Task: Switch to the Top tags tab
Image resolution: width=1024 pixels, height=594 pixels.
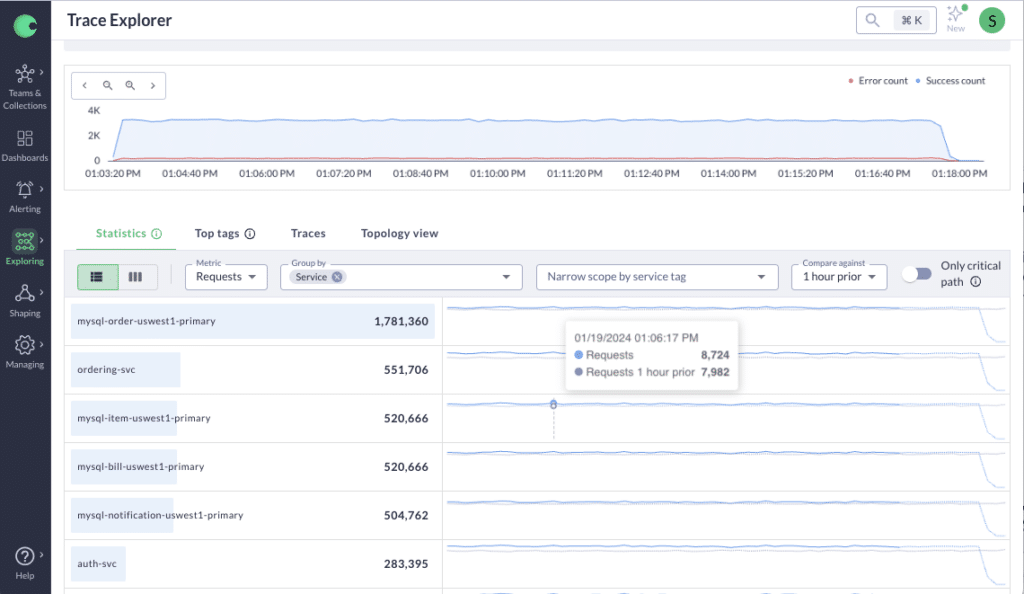Action: point(224,233)
